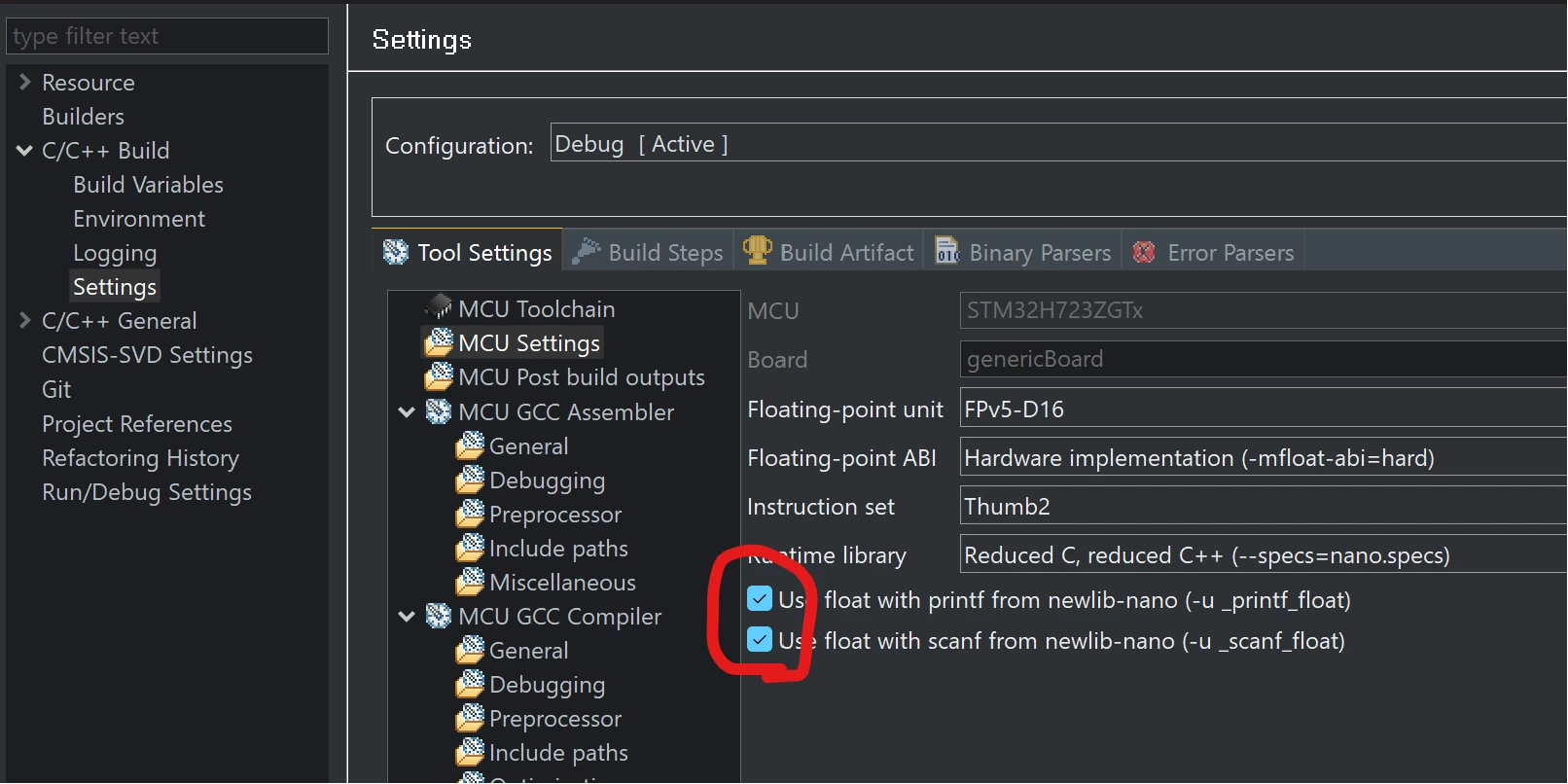The image size is (1568, 784).
Task: Click the MCU STM32H723ZGTx field
Action: (1263, 310)
